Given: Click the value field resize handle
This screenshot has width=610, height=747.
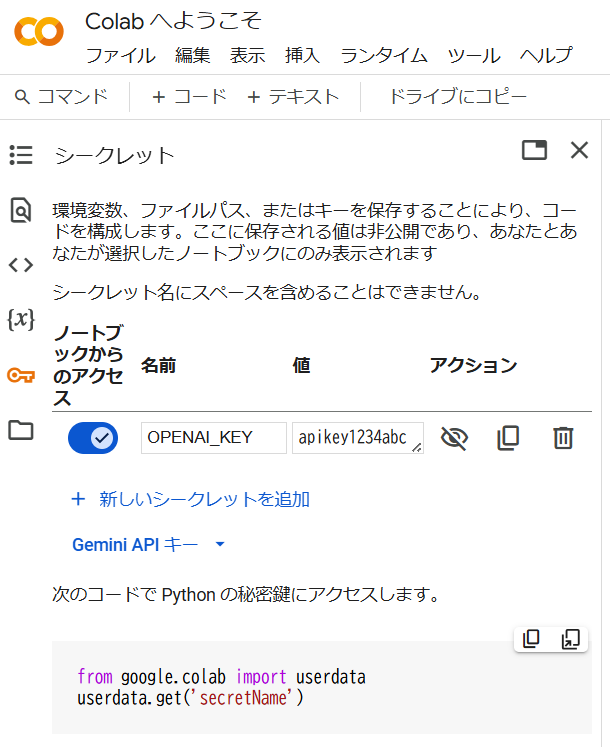Looking at the screenshot, I should [x=417, y=447].
